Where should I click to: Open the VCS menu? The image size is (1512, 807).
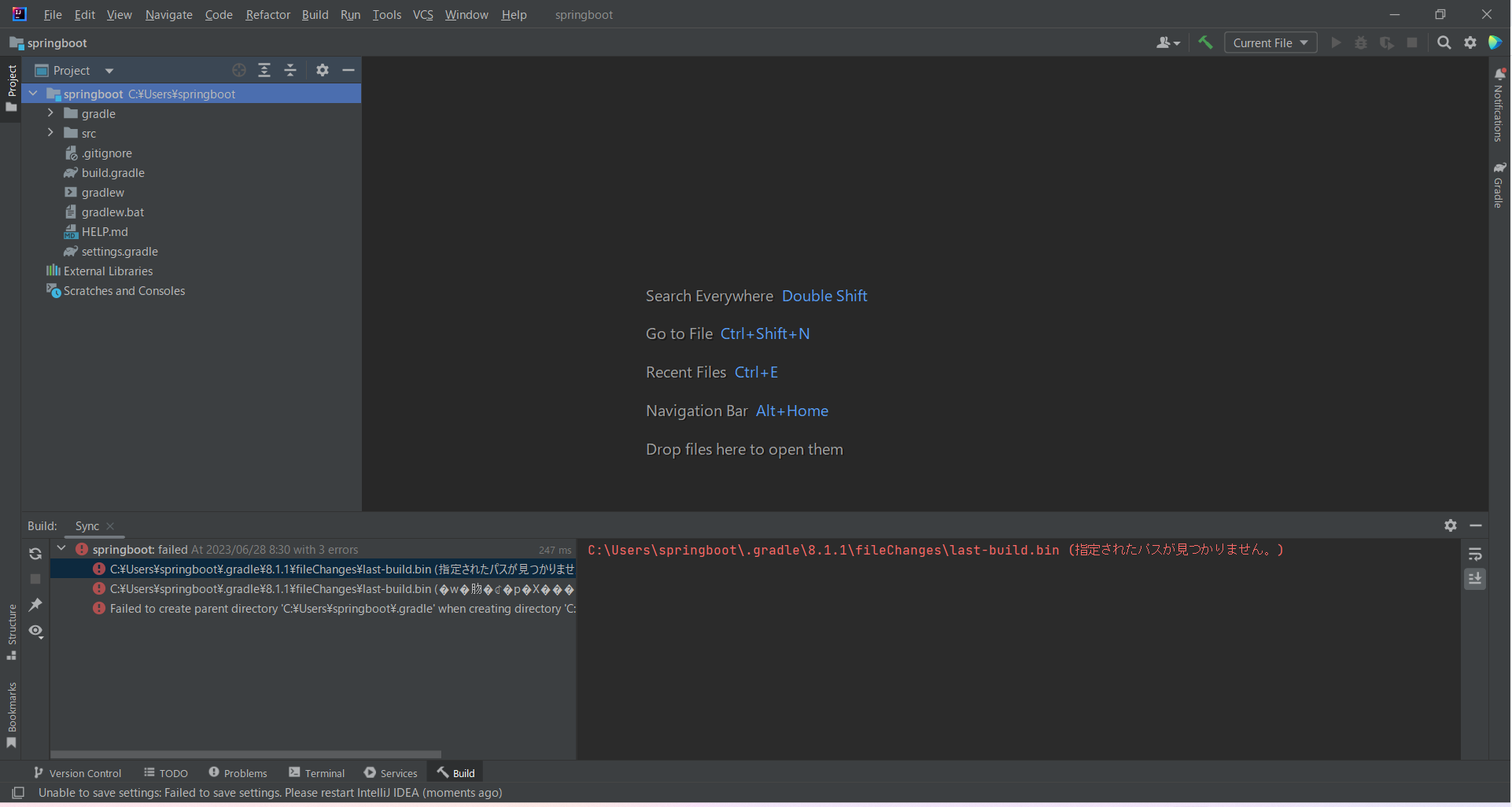tap(423, 15)
